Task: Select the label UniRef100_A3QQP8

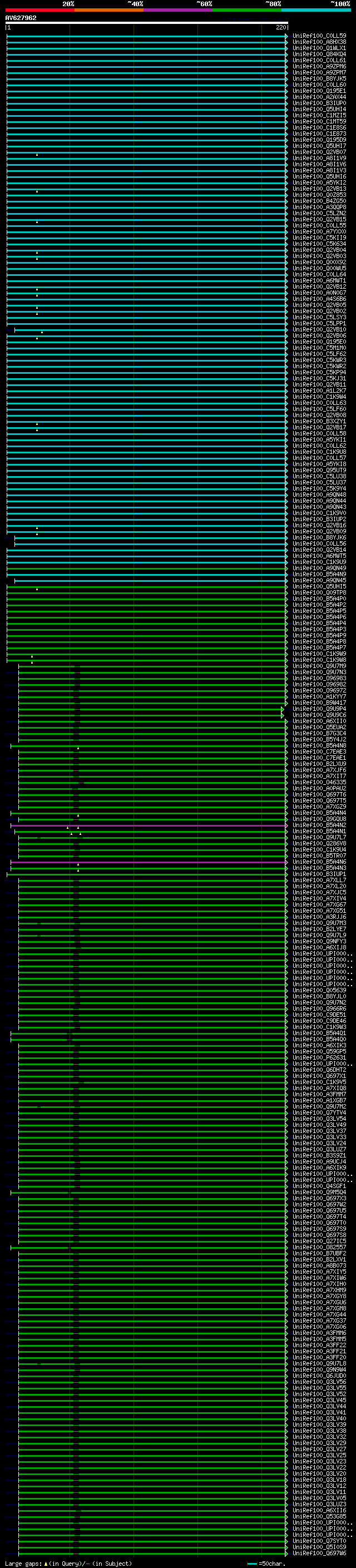Action: [x=319, y=207]
